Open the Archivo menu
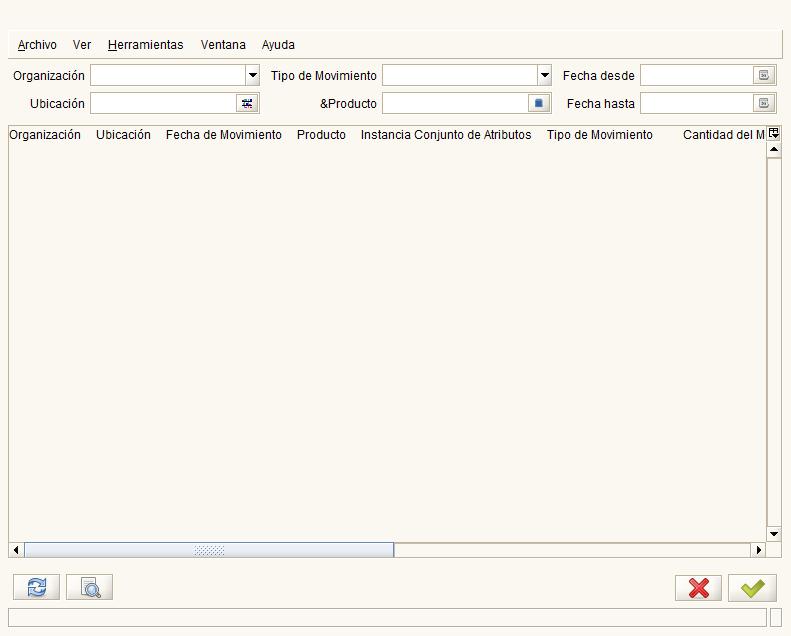This screenshot has width=791, height=636. point(37,45)
